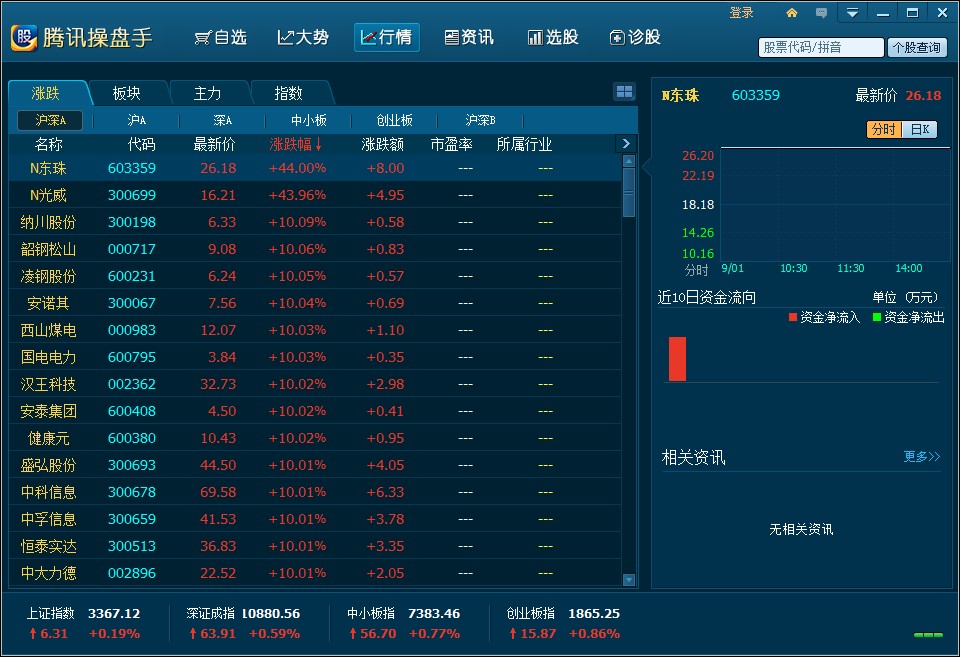This screenshot has height=657, width=960.
Task: Click the 中小板指 index in status bar
Action: (403, 623)
